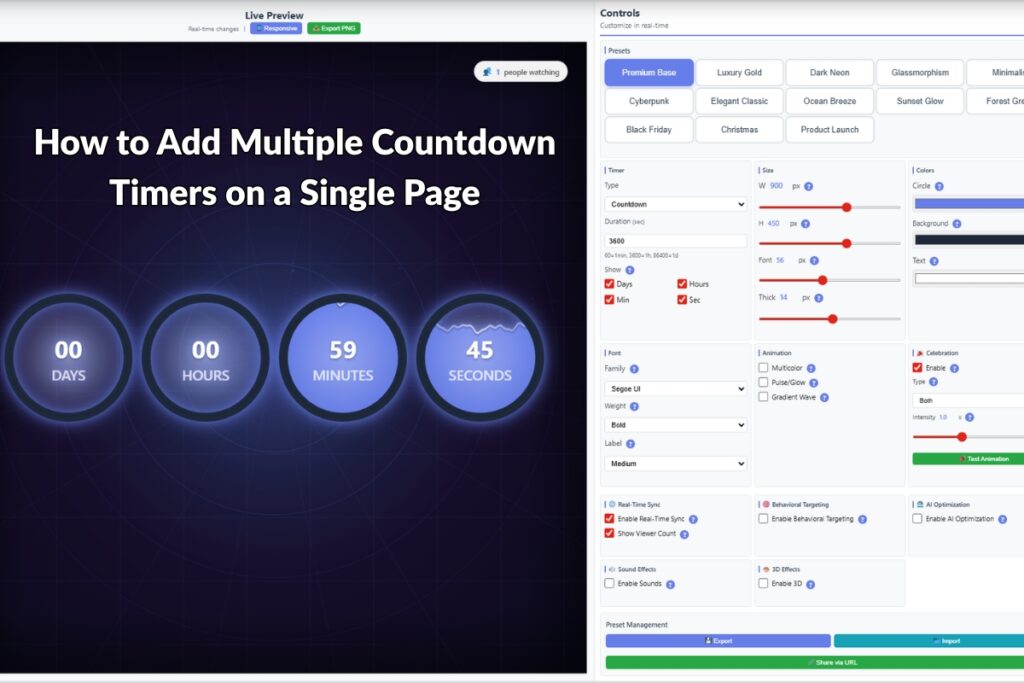Click the Export PNG button
1024x683 pixels.
[x=333, y=28]
